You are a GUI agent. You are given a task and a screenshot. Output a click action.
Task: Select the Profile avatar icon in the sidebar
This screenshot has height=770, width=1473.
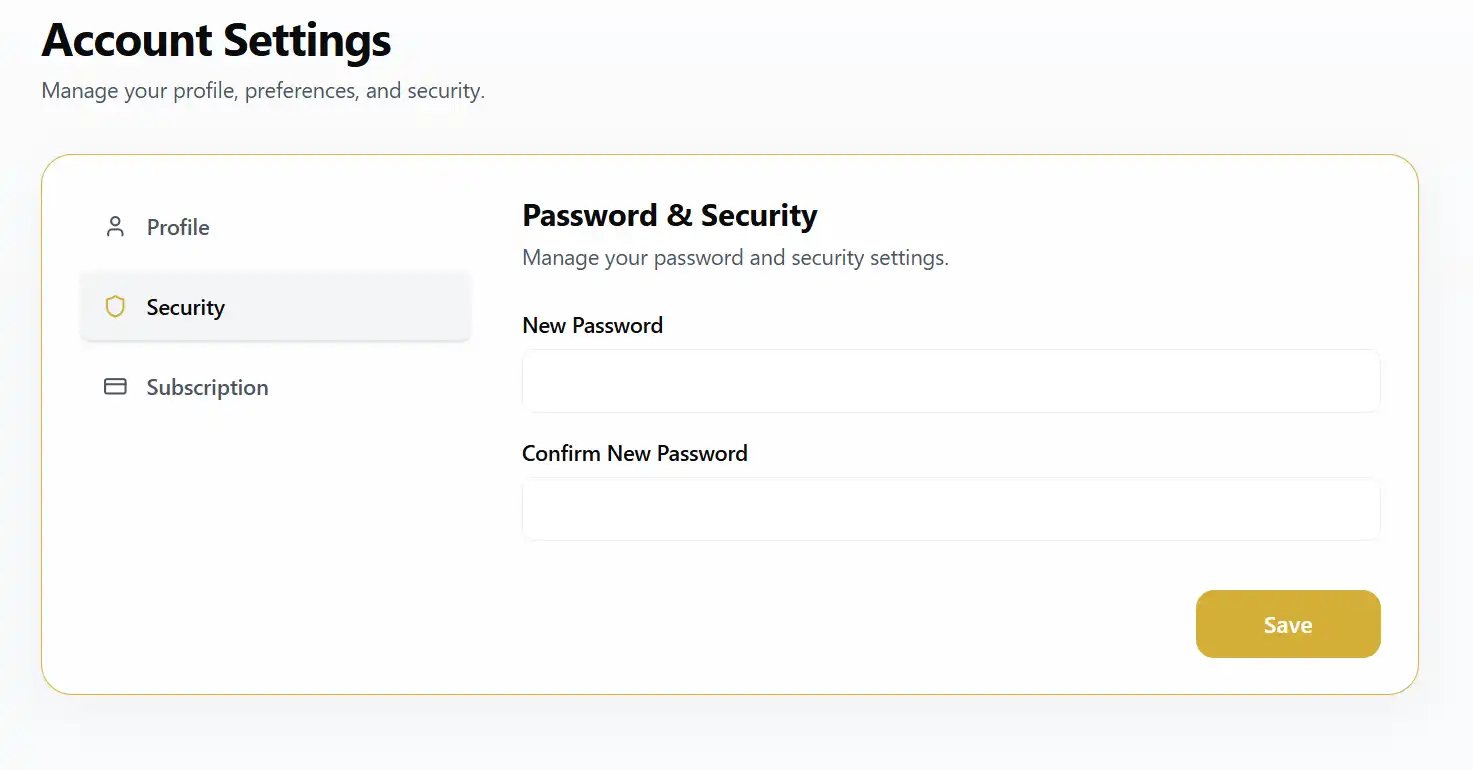coord(115,226)
